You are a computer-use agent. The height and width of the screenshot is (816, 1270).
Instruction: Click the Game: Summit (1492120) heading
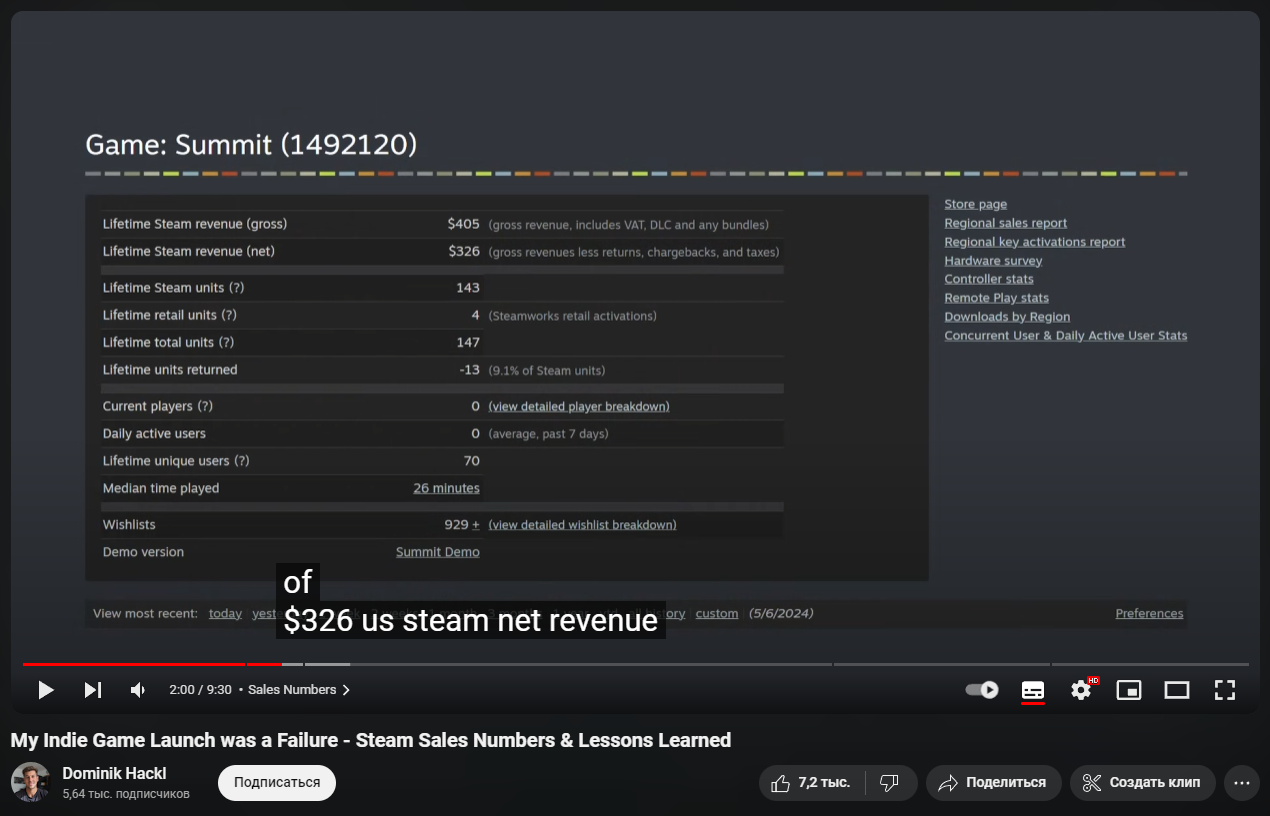(x=251, y=145)
